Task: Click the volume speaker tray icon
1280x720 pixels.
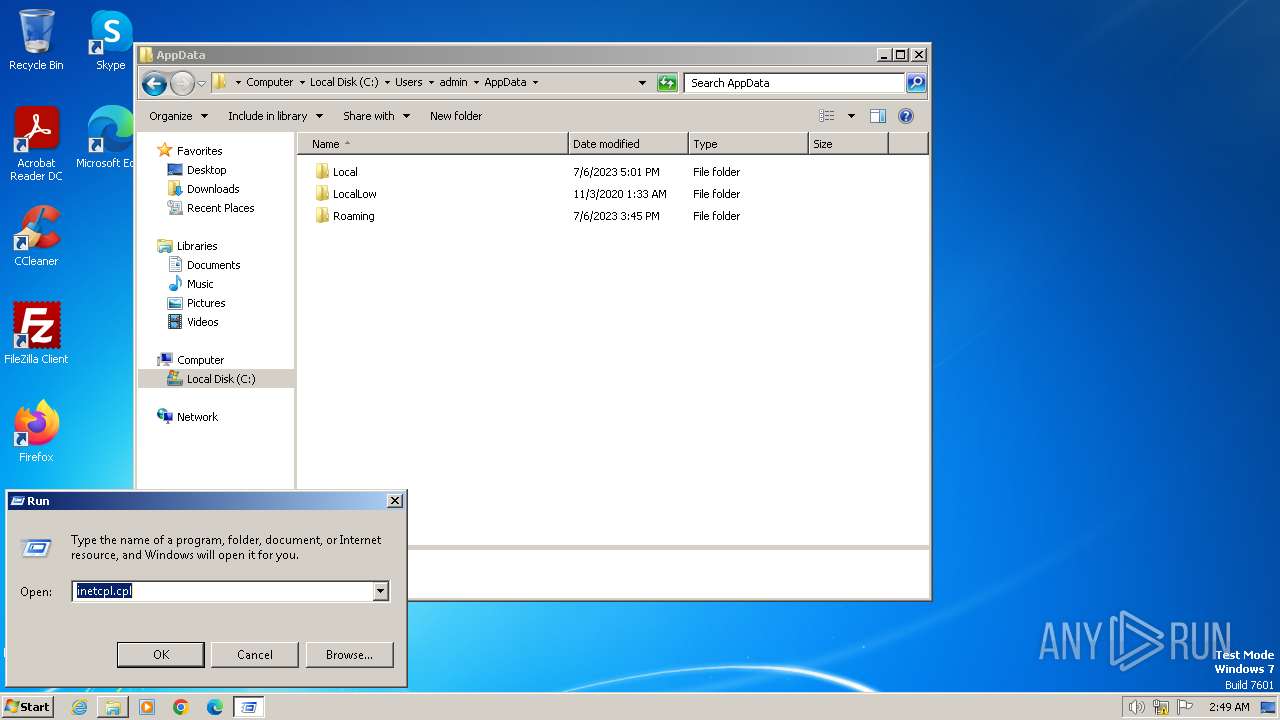Action: coord(1136,707)
